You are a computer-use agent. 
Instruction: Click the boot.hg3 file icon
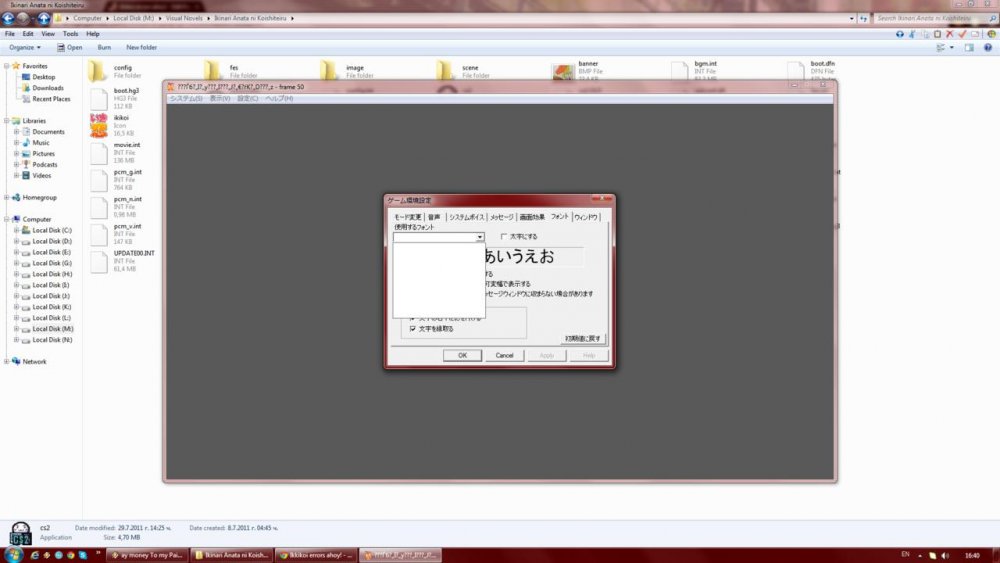(98, 98)
